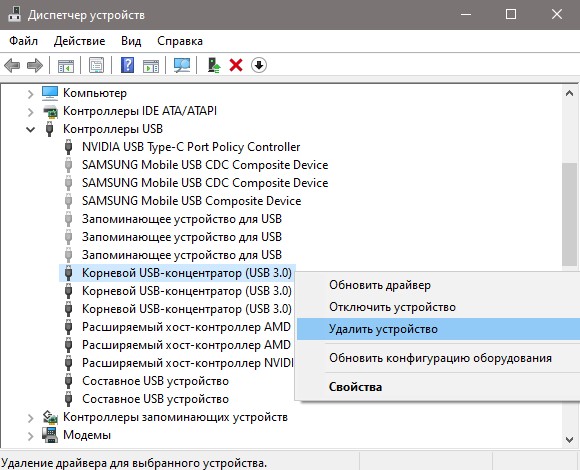580x470 pixels.
Task: Toggle the action pane toolbar icon
Action: pyautogui.click(x=151, y=65)
